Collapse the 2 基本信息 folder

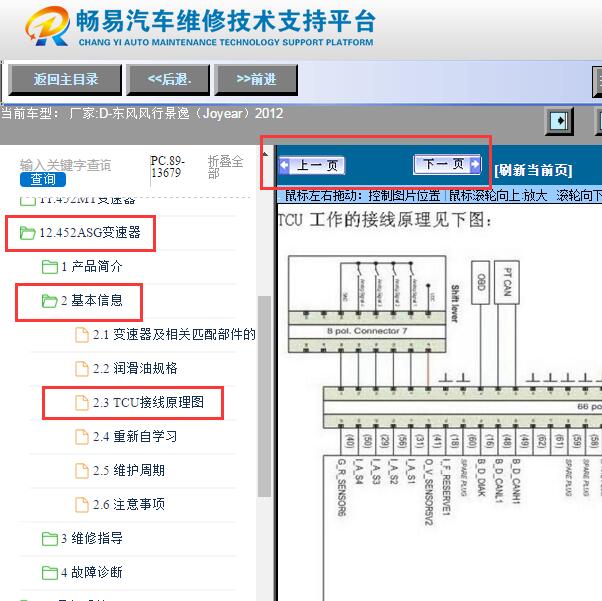click(91, 300)
